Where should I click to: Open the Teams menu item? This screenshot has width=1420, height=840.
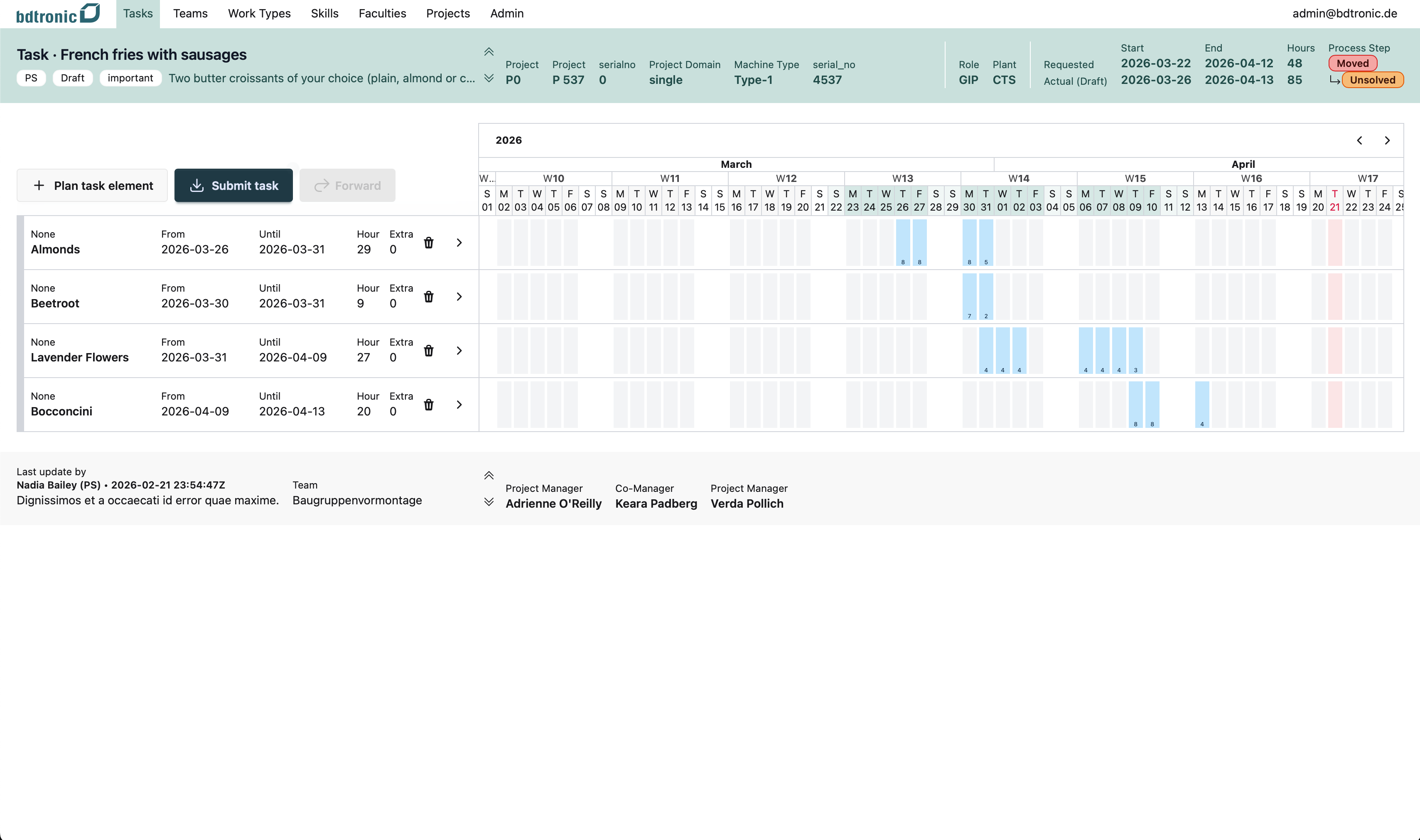click(190, 14)
